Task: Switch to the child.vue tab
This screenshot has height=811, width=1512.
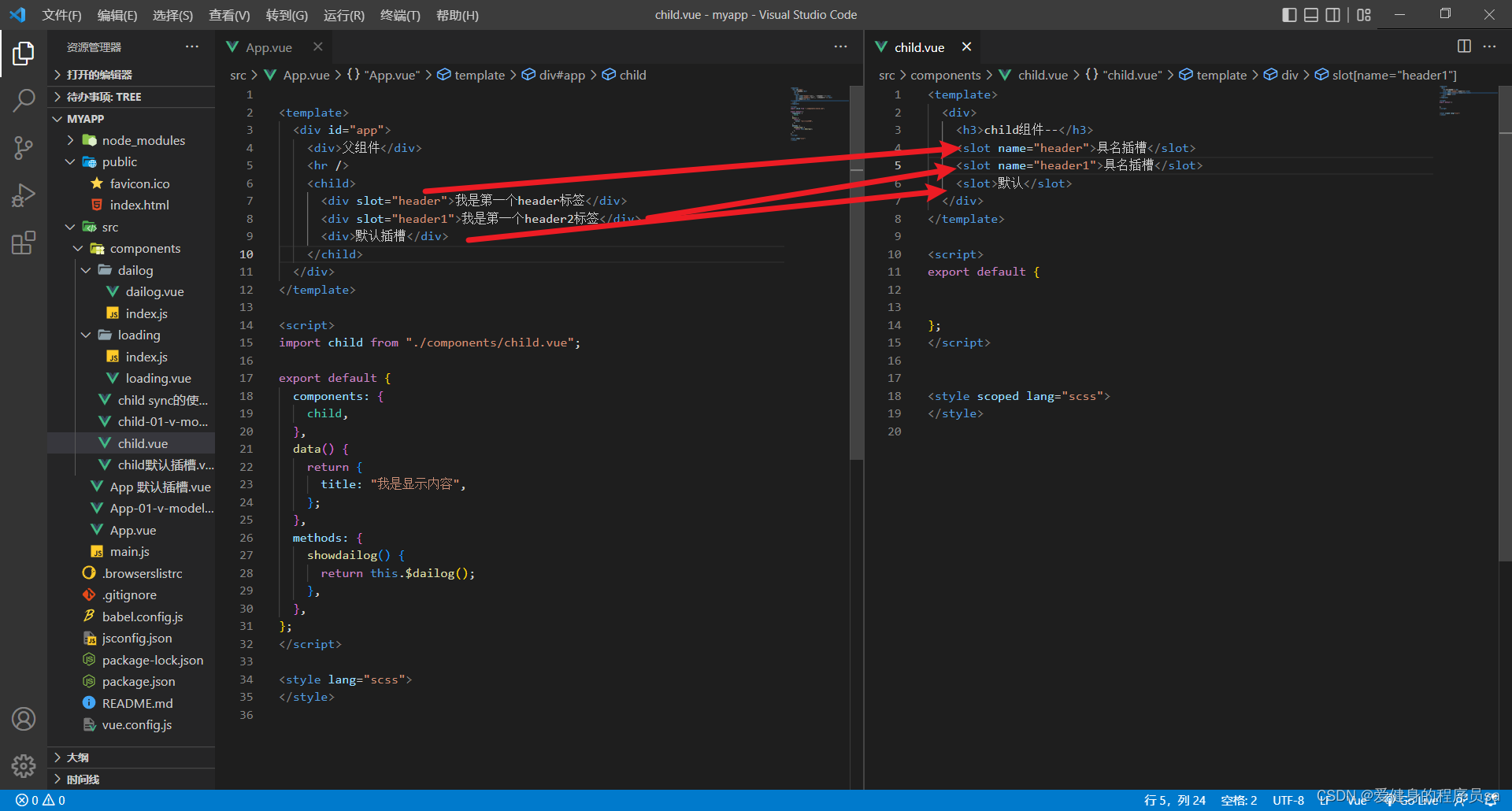Action: [x=918, y=47]
